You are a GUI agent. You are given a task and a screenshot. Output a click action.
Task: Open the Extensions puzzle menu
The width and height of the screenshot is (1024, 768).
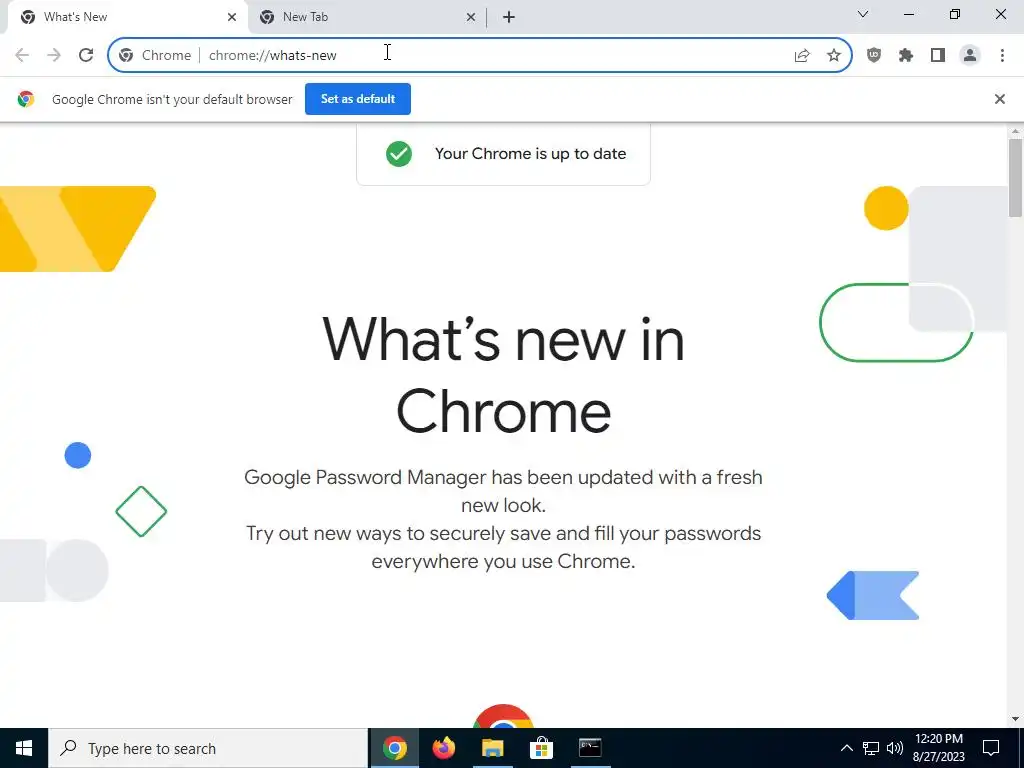click(x=906, y=56)
